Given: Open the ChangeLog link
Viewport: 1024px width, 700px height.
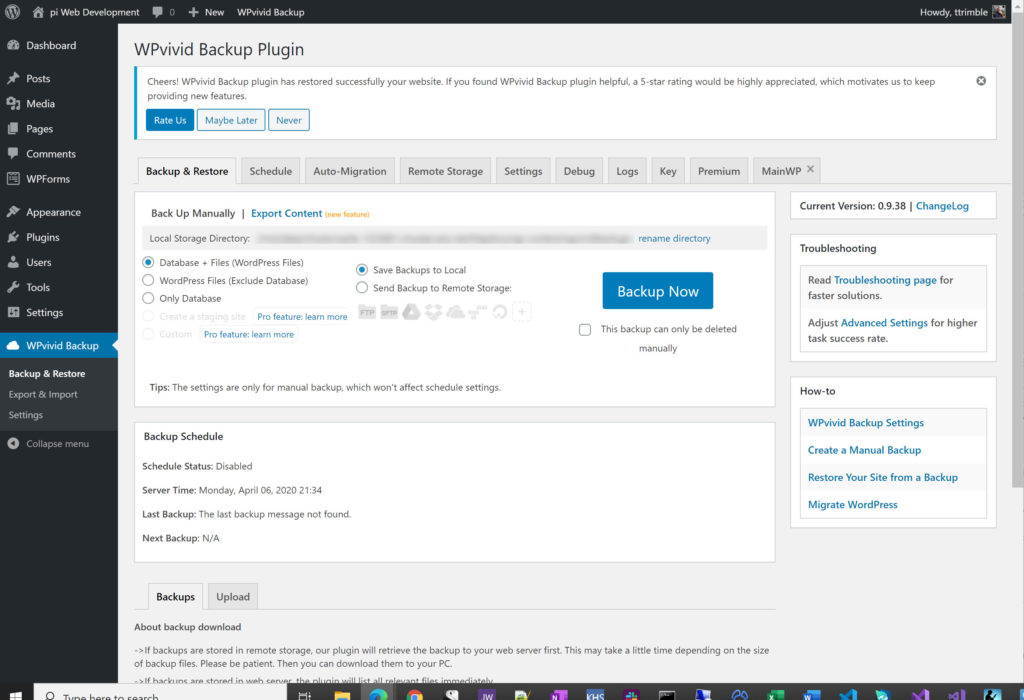Looking at the screenshot, I should pos(942,206).
